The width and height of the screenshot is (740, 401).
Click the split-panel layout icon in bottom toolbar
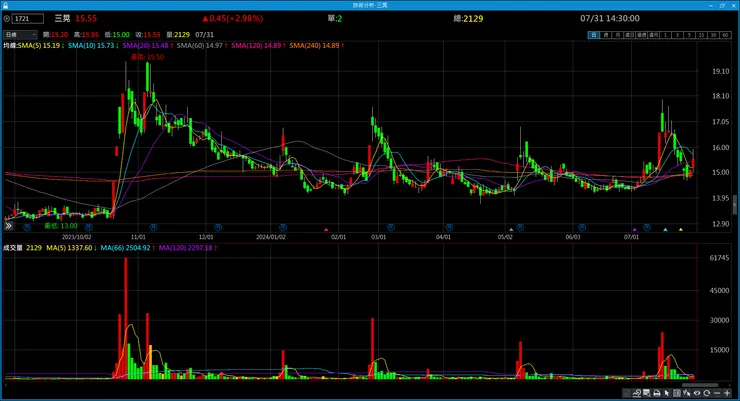(677, 393)
